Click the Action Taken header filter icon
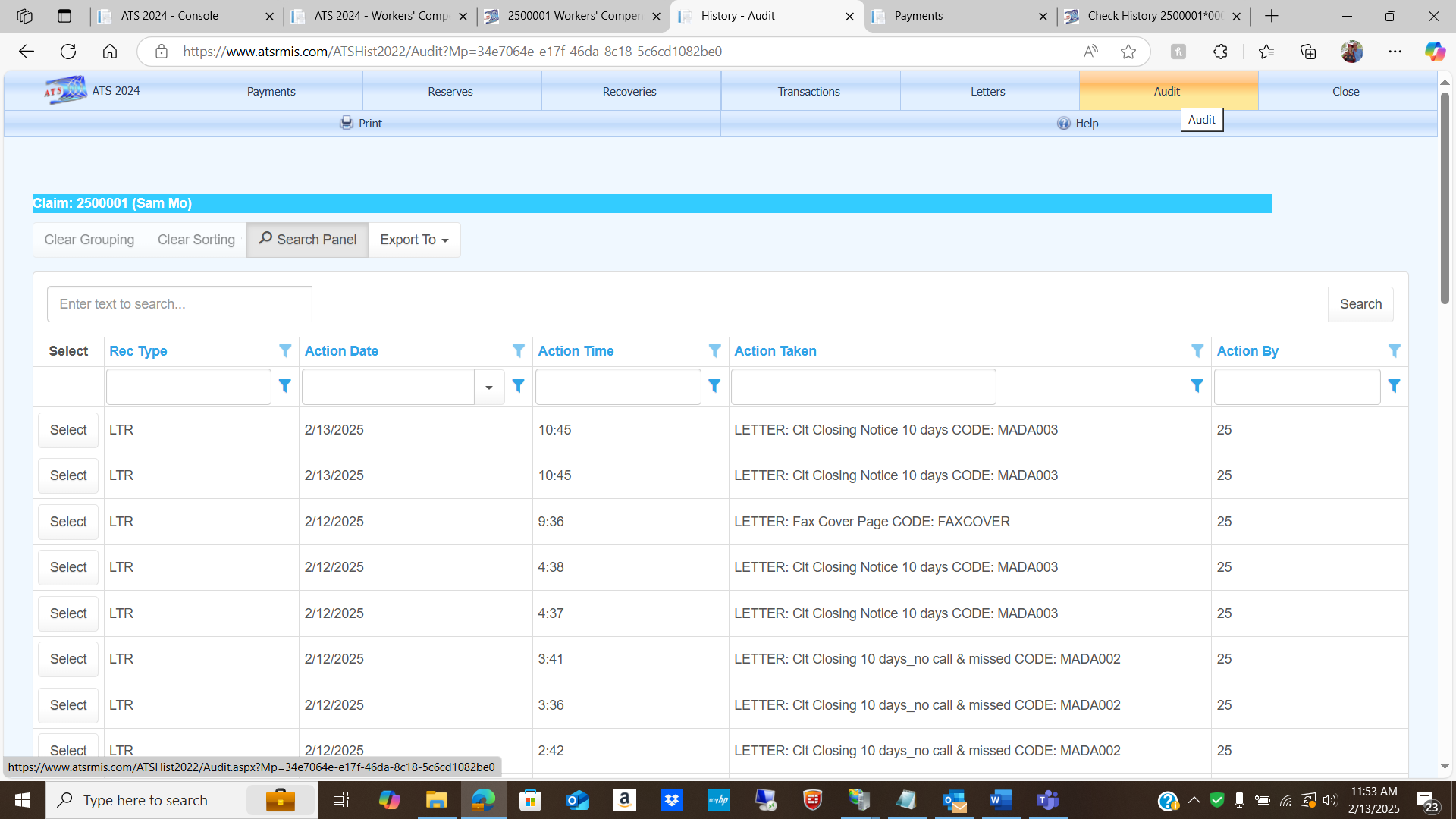1456x819 pixels. pyautogui.click(x=1197, y=350)
